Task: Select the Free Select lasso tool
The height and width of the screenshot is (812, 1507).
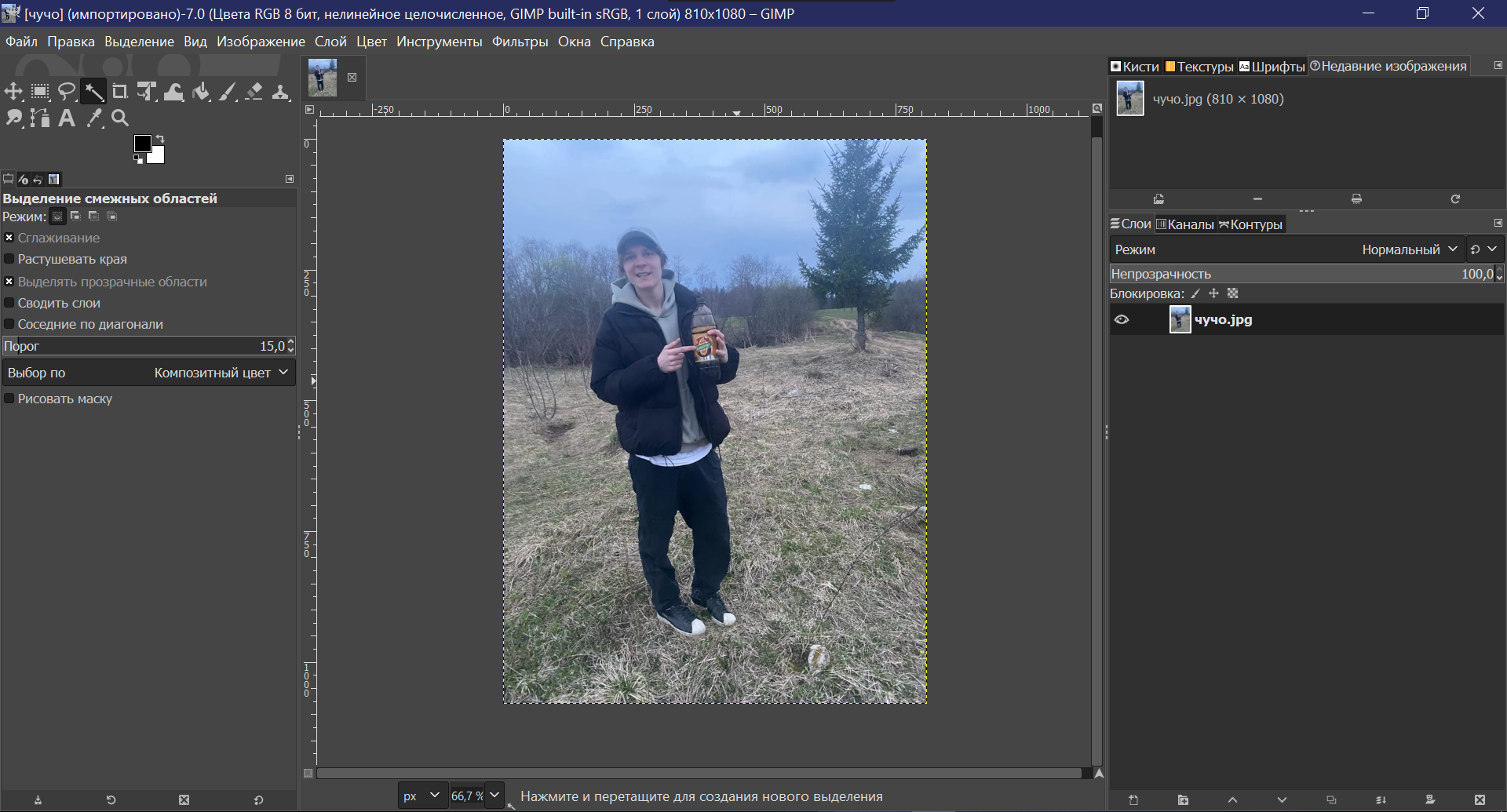Action: (67, 92)
